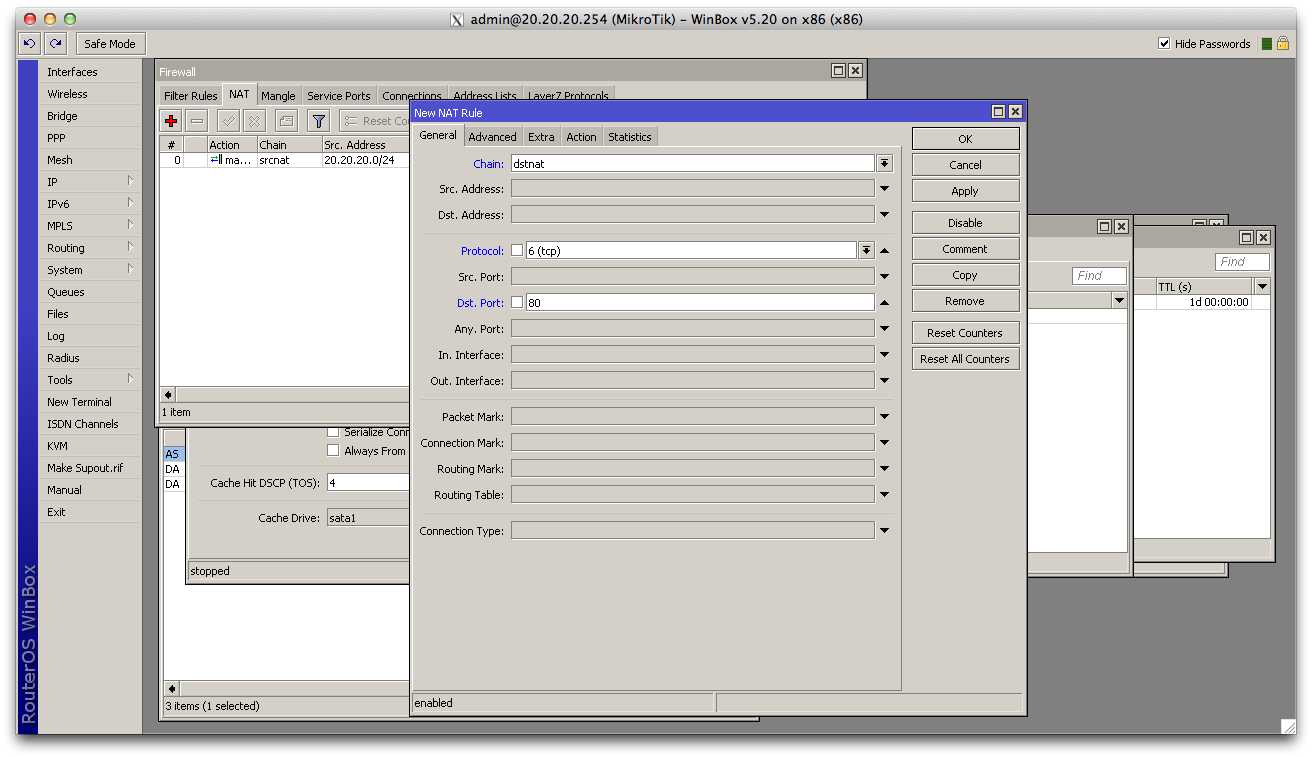Image resolution: width=1312 pixels, height=758 pixels.
Task: Switch to the Advanced tab
Action: [x=492, y=137]
